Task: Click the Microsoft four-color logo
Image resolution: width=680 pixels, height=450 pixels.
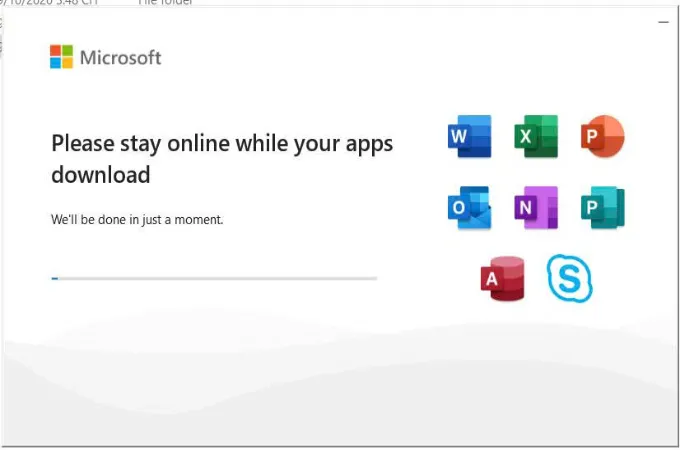Action: click(61, 57)
